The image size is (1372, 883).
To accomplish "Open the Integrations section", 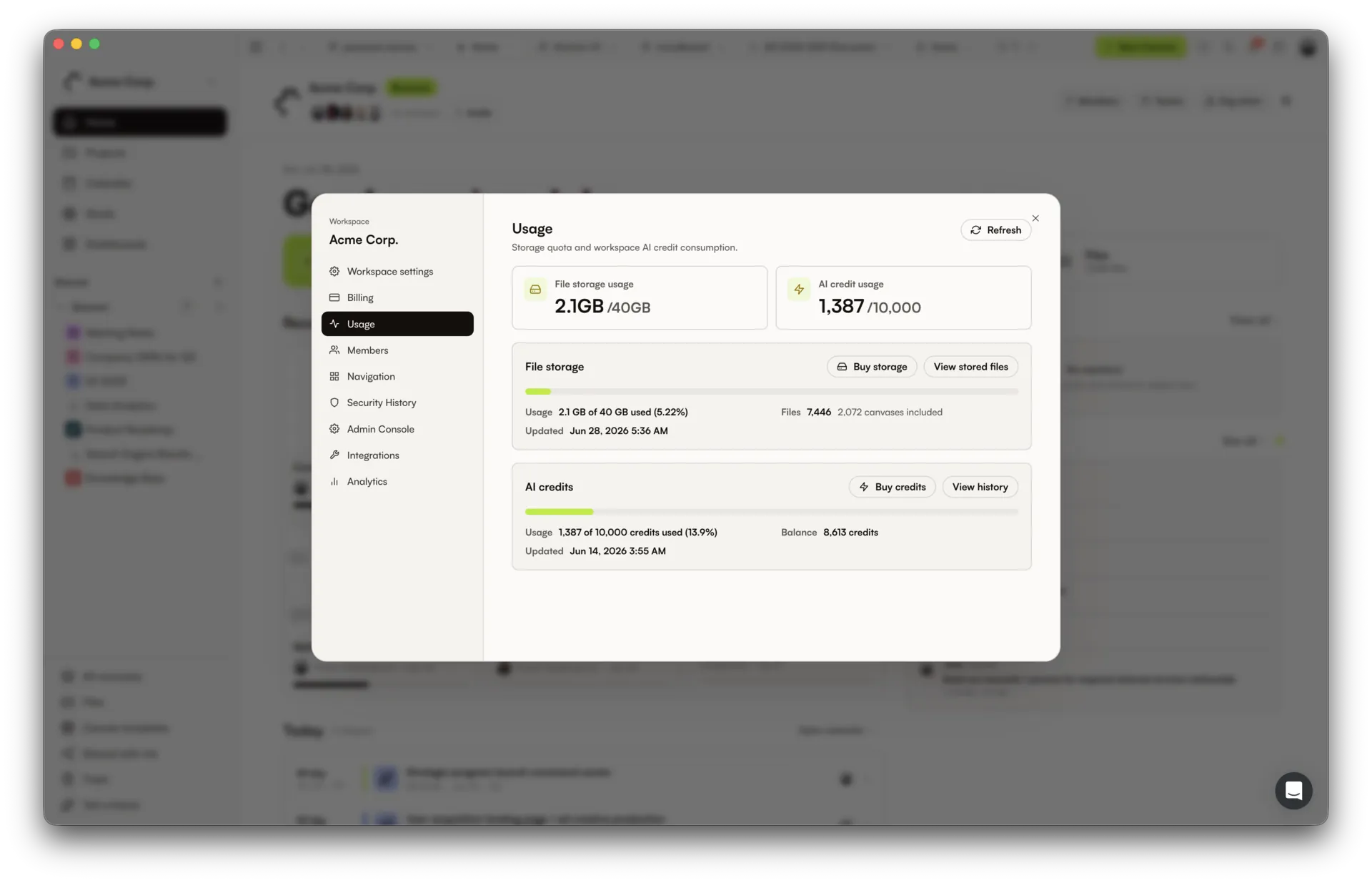I will click(397, 455).
